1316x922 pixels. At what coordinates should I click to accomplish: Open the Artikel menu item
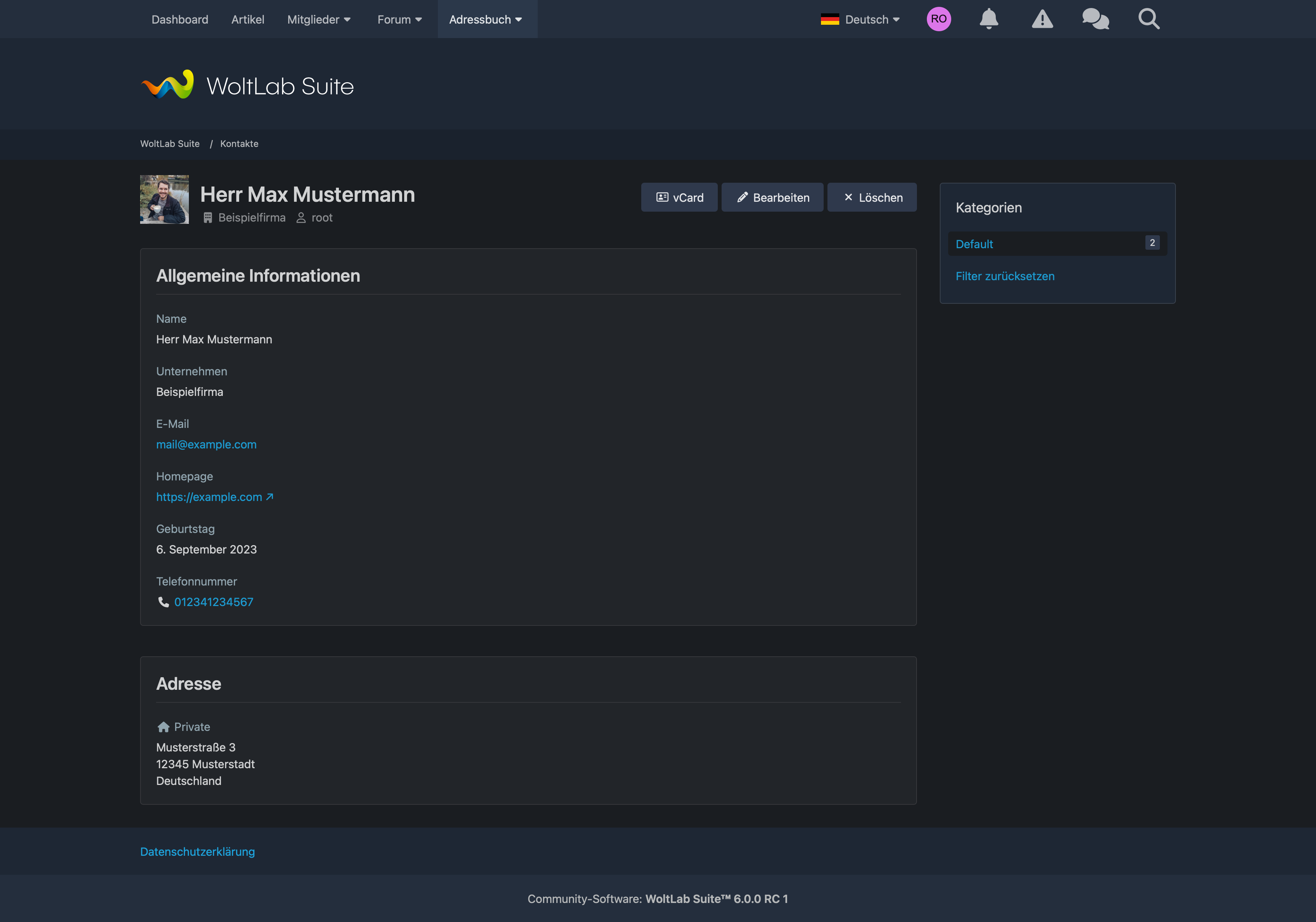248,19
